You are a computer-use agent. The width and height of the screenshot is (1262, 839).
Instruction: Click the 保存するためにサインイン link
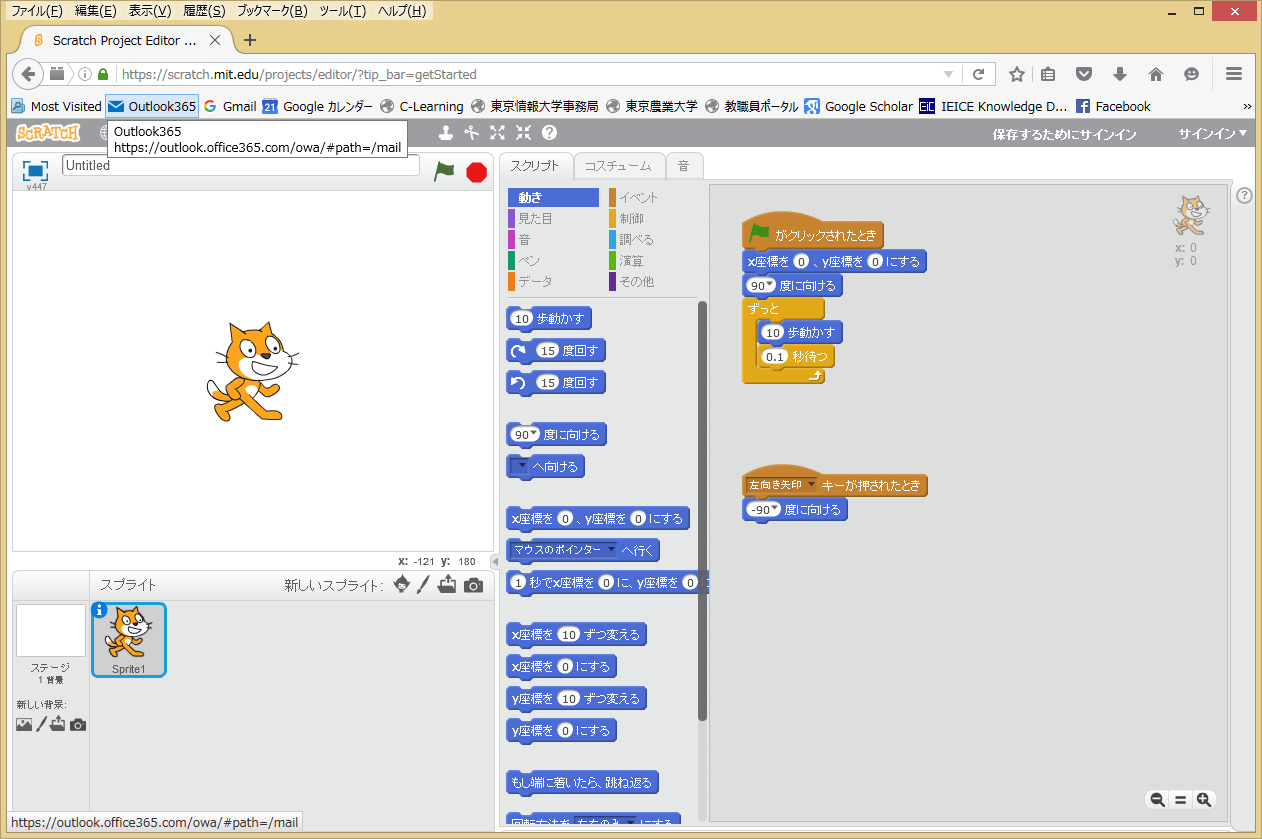tap(1064, 134)
